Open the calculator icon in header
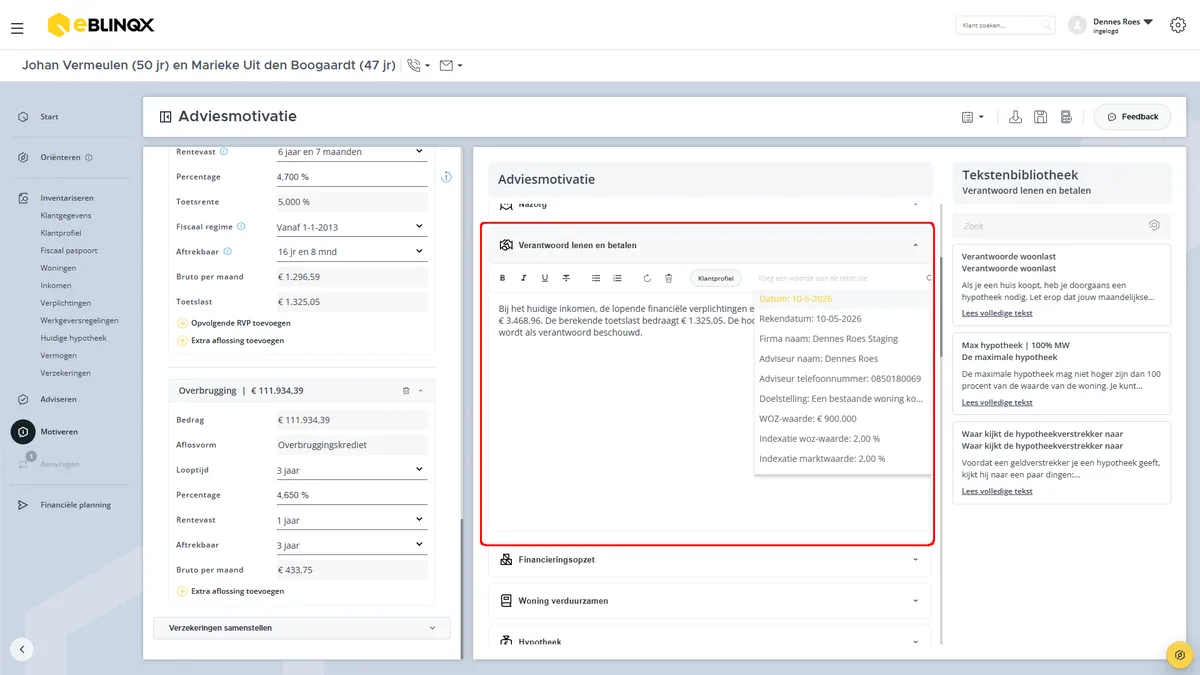 click(x=1066, y=117)
